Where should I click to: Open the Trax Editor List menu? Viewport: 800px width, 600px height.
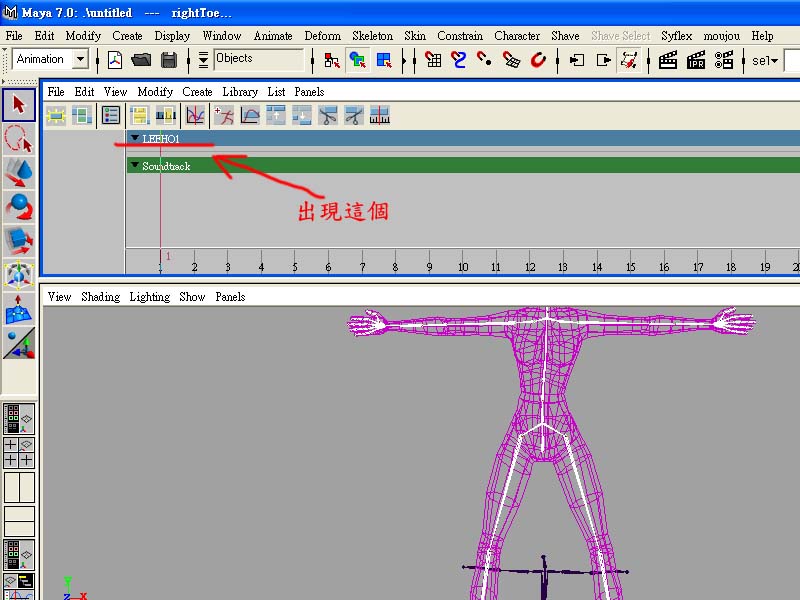(x=276, y=92)
